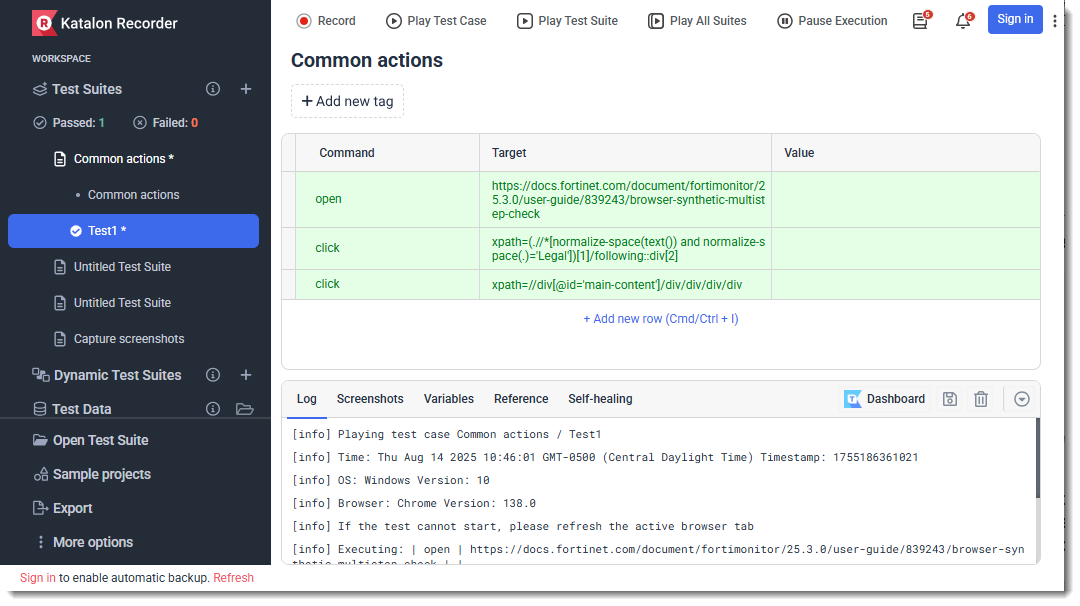The width and height of the screenshot is (1080, 606).
Task: Open the notifications bell
Action: 963,21
